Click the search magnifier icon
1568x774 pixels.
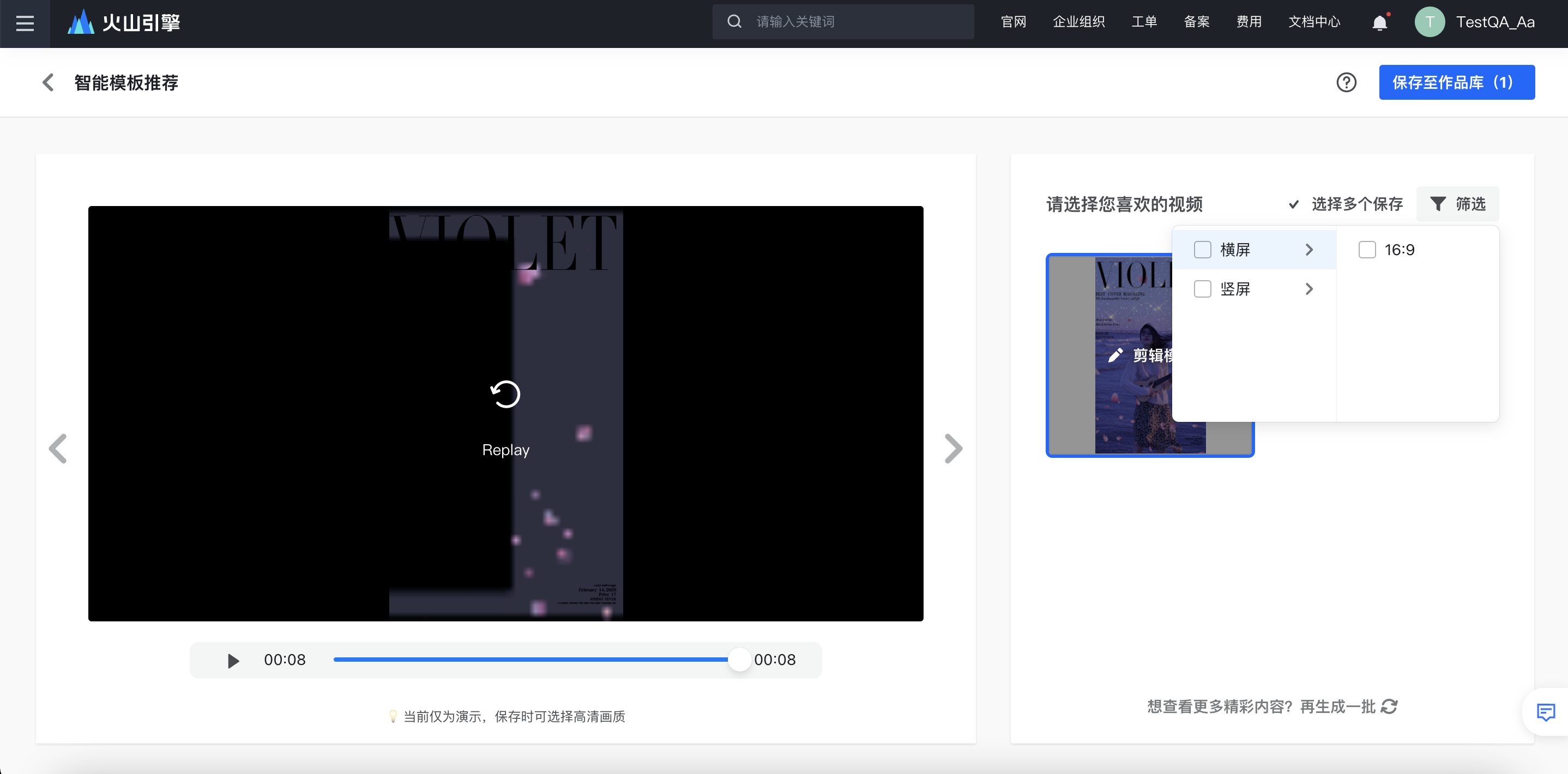click(x=734, y=22)
